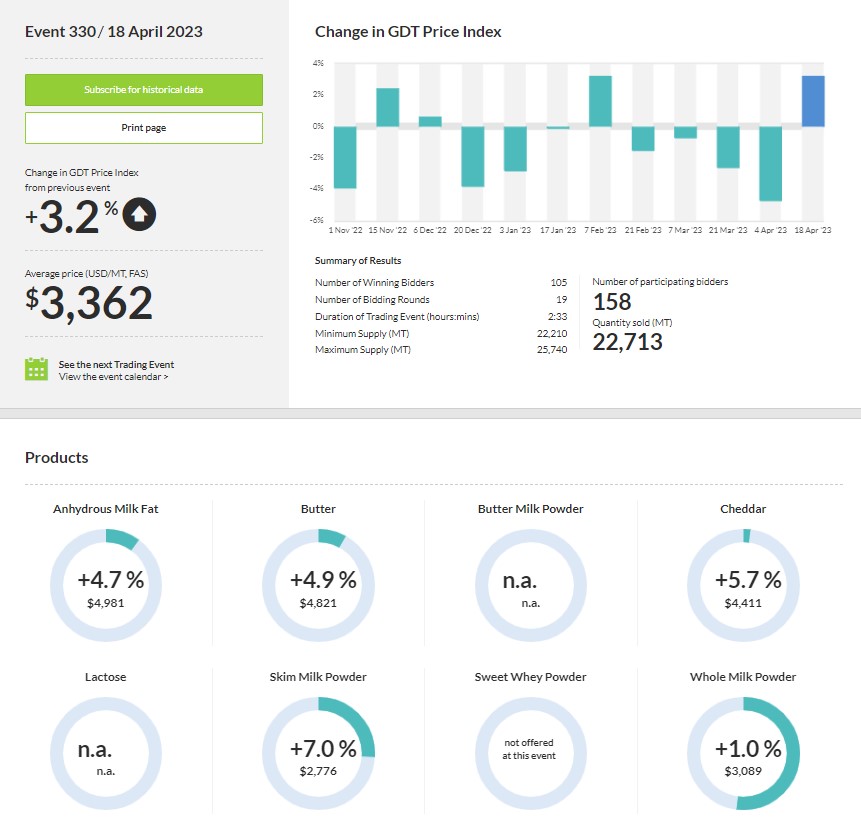Click the 105 winning bidders value
Image resolution: width=861 pixels, height=832 pixels.
559,283
